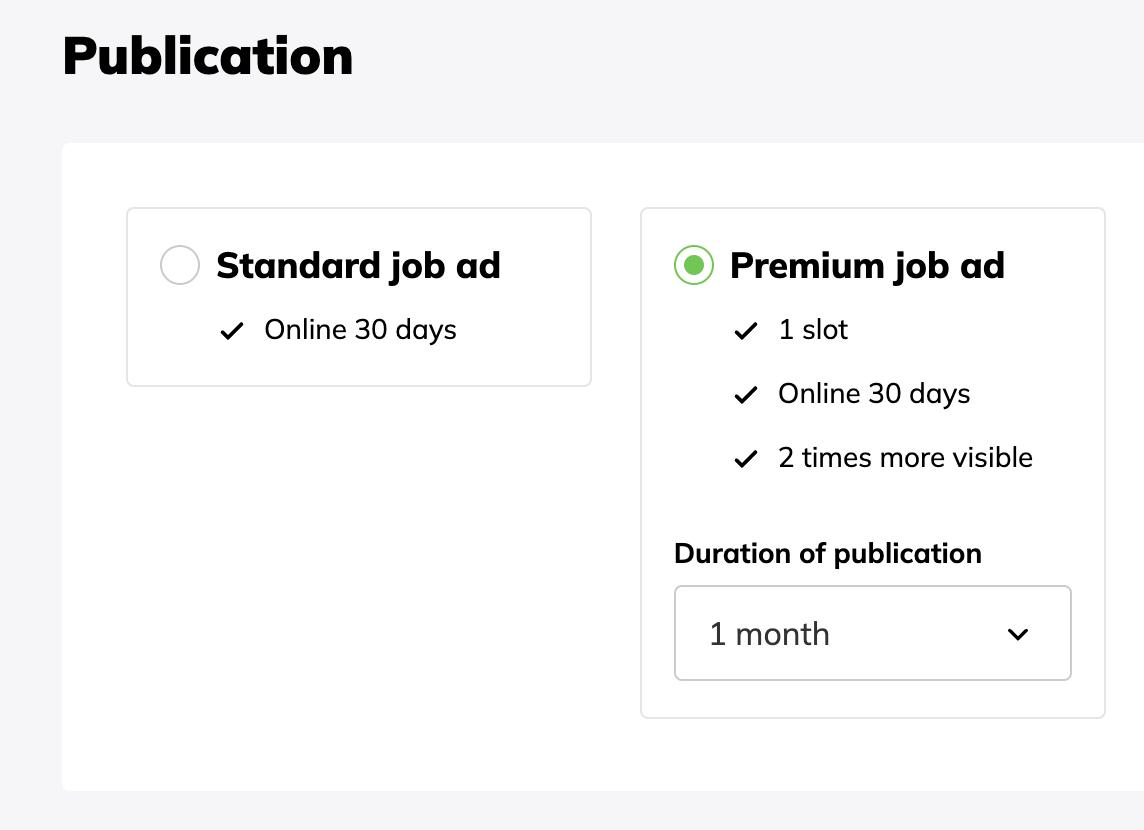This screenshot has height=830, width=1144.
Task: Click the "Duration of publication" field label
Action: (x=828, y=553)
